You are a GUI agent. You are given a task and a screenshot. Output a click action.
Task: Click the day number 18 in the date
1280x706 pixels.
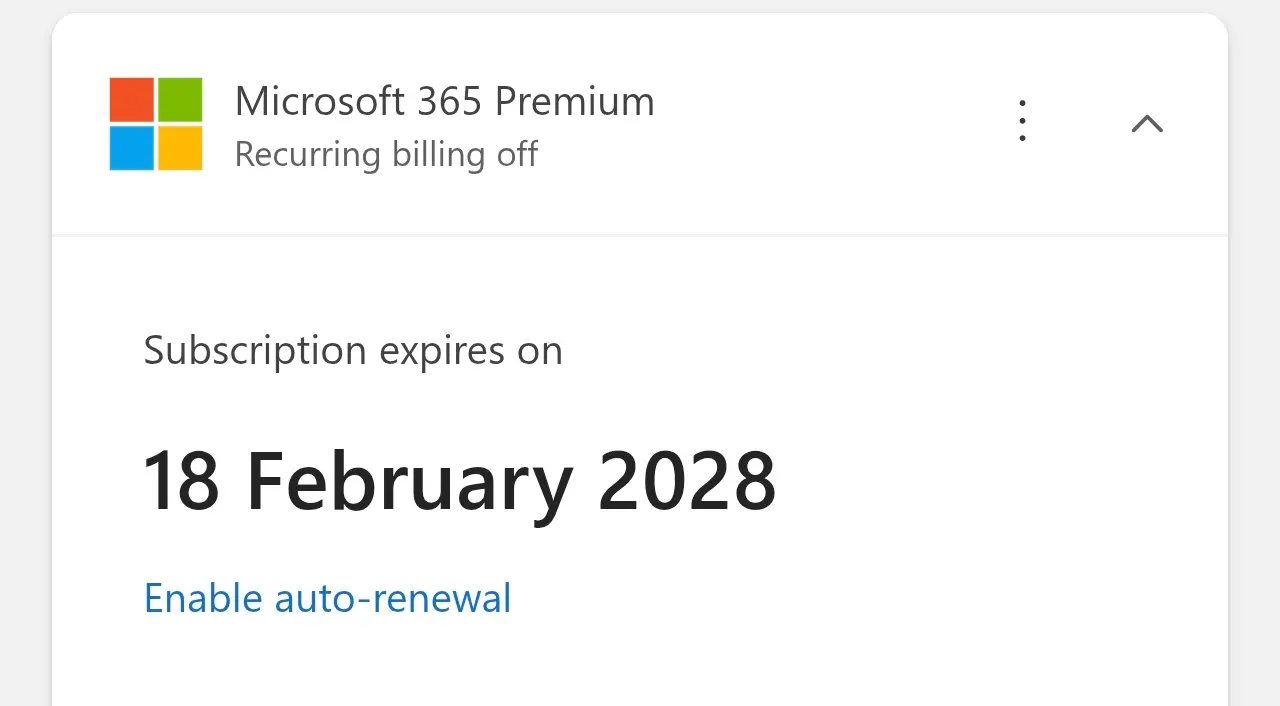(182, 482)
